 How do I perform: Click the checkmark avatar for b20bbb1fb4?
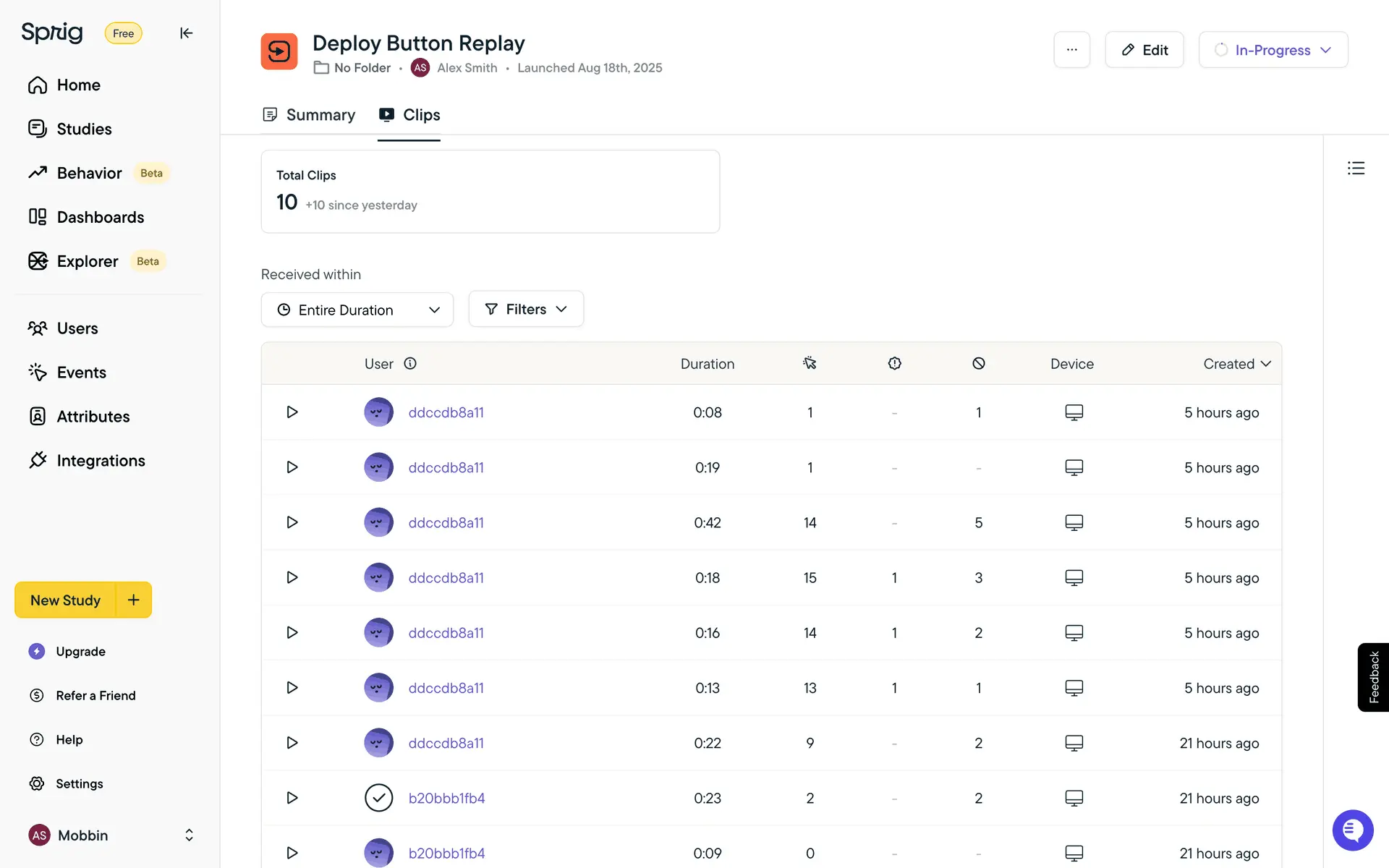click(x=378, y=798)
